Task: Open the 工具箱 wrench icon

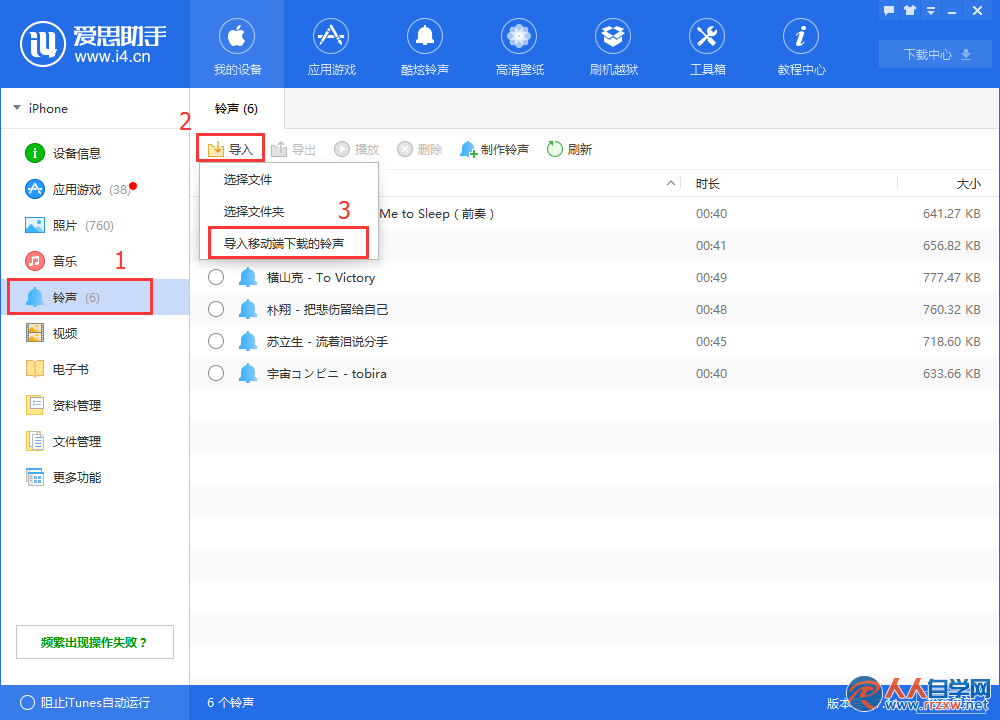Action: click(707, 36)
